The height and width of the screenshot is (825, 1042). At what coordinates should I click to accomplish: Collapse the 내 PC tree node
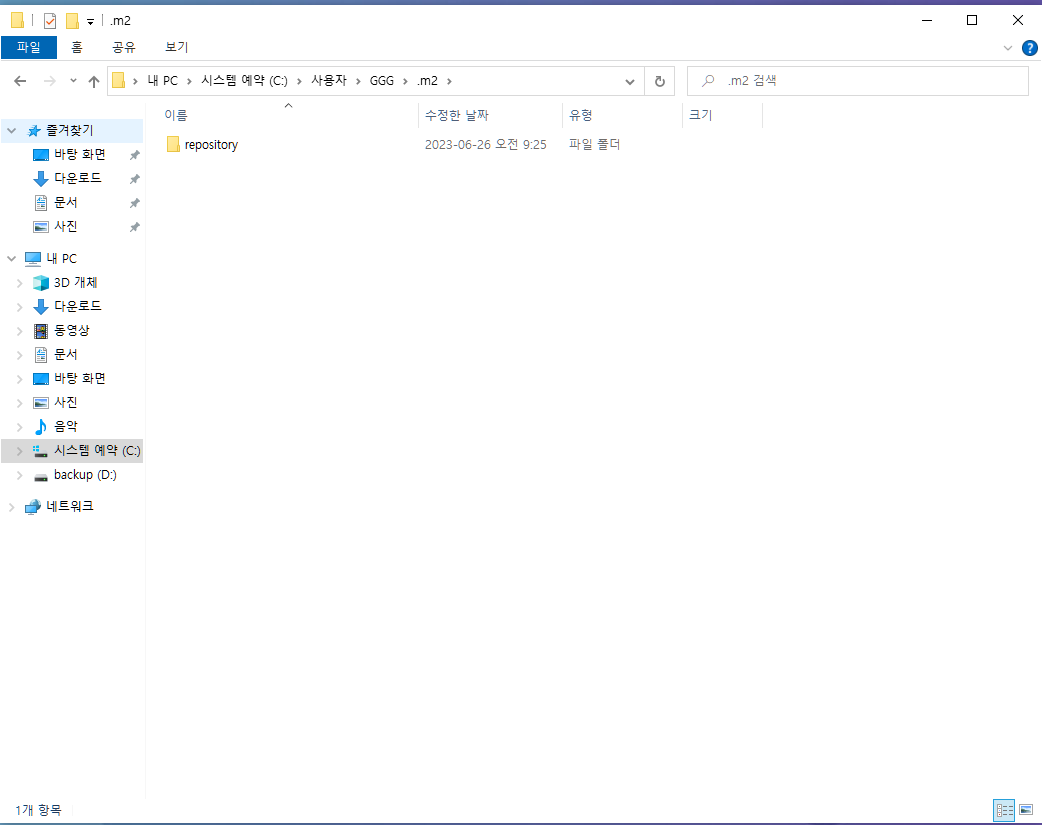pyautogui.click(x=11, y=259)
